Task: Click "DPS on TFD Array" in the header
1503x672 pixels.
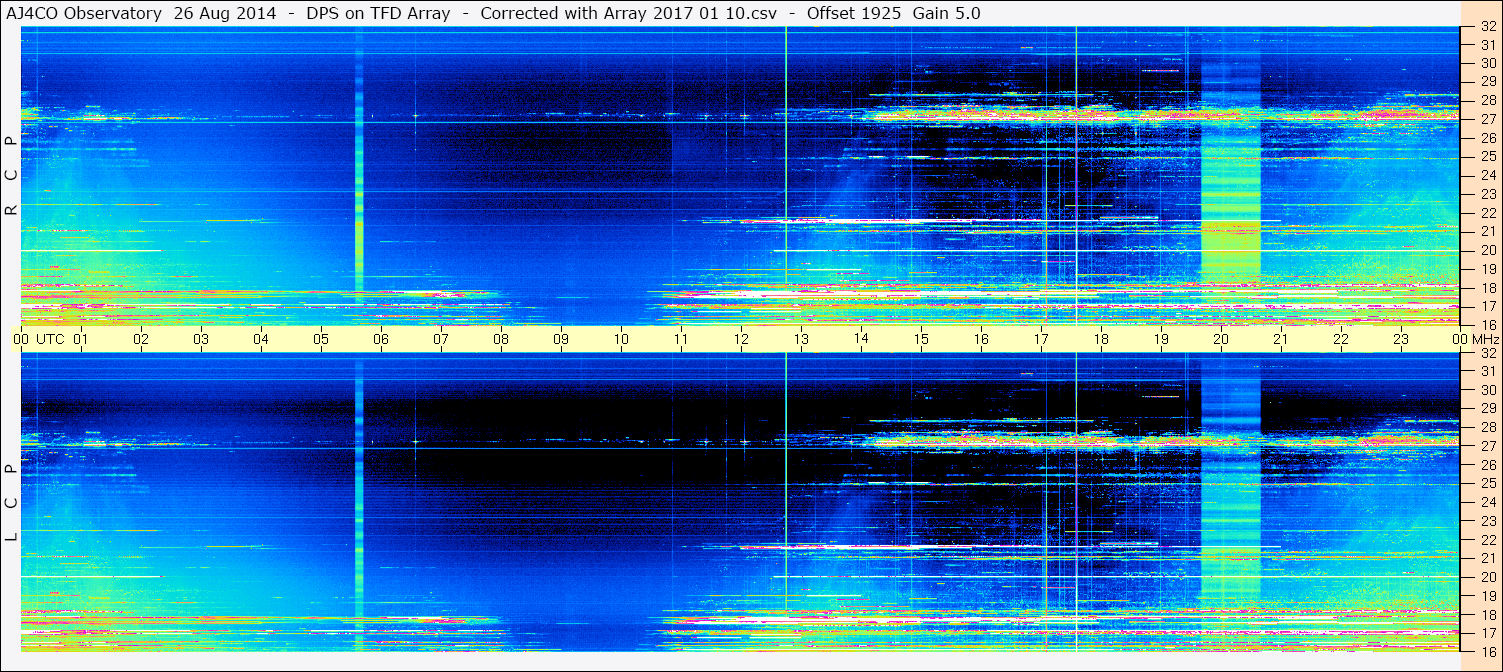Action: click(378, 13)
